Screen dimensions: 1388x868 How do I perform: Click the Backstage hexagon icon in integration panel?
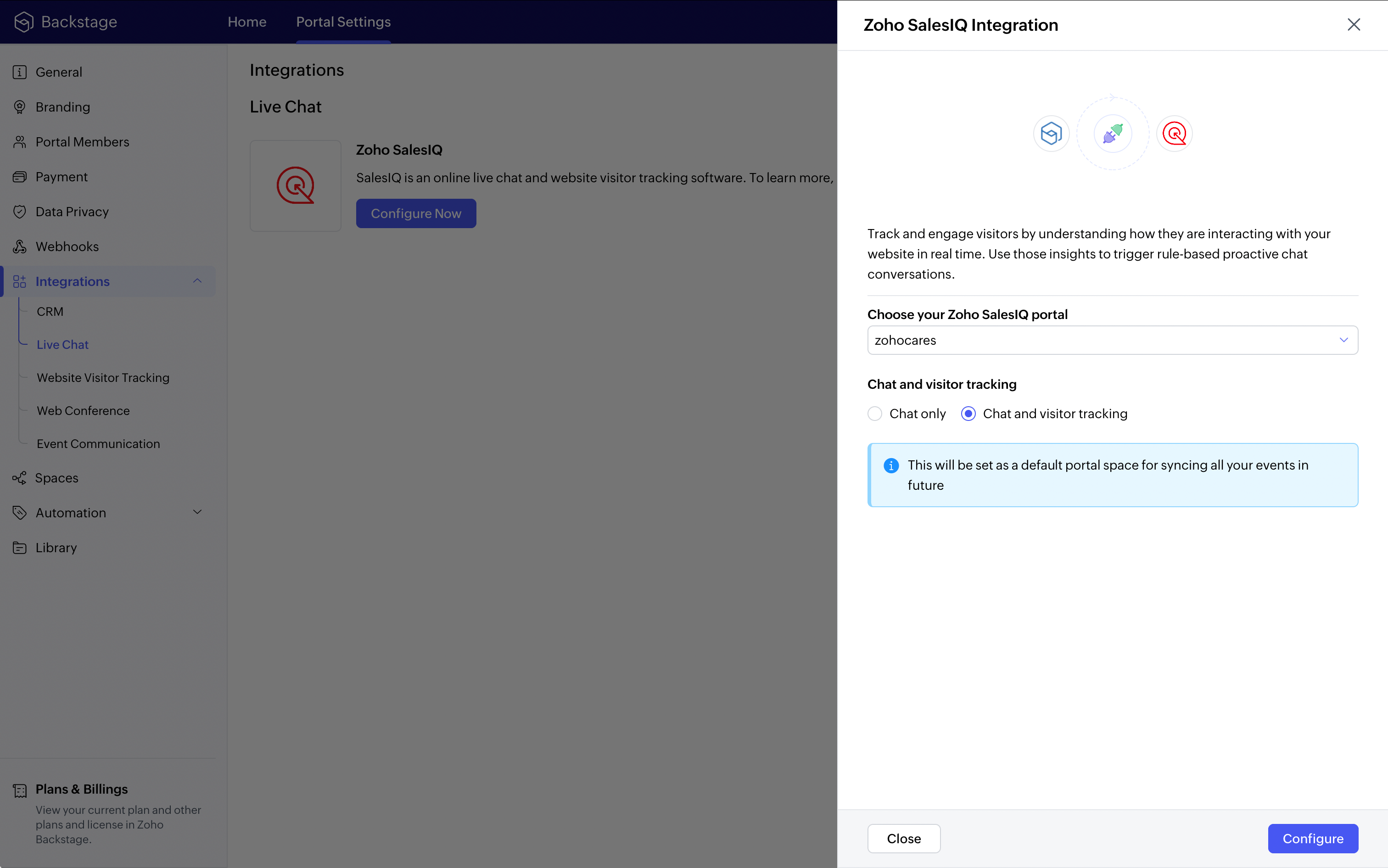click(x=1051, y=134)
